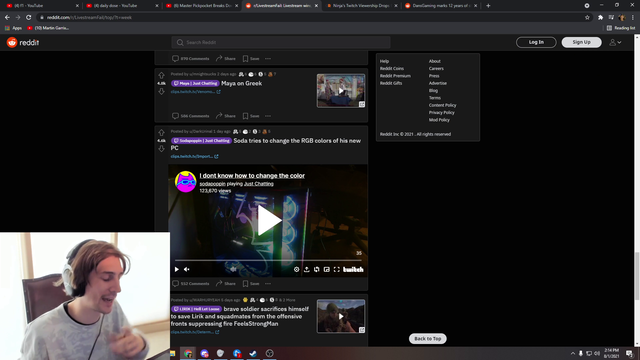Open Sodapoppin Just Chatting flair tag

pyautogui.click(x=201, y=141)
